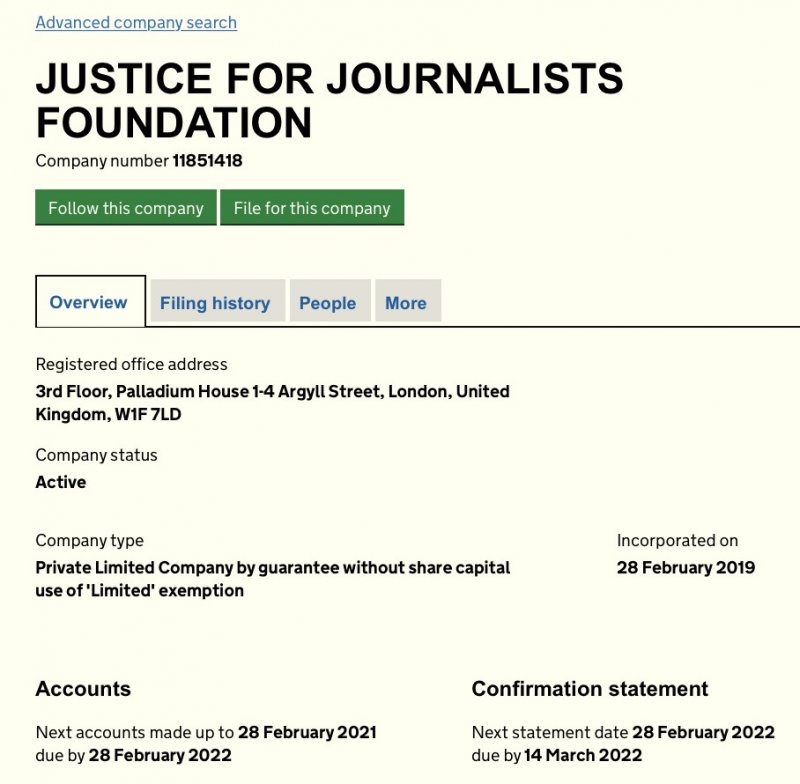800x784 pixels.
Task: Click the Company status label
Action: tap(96, 455)
